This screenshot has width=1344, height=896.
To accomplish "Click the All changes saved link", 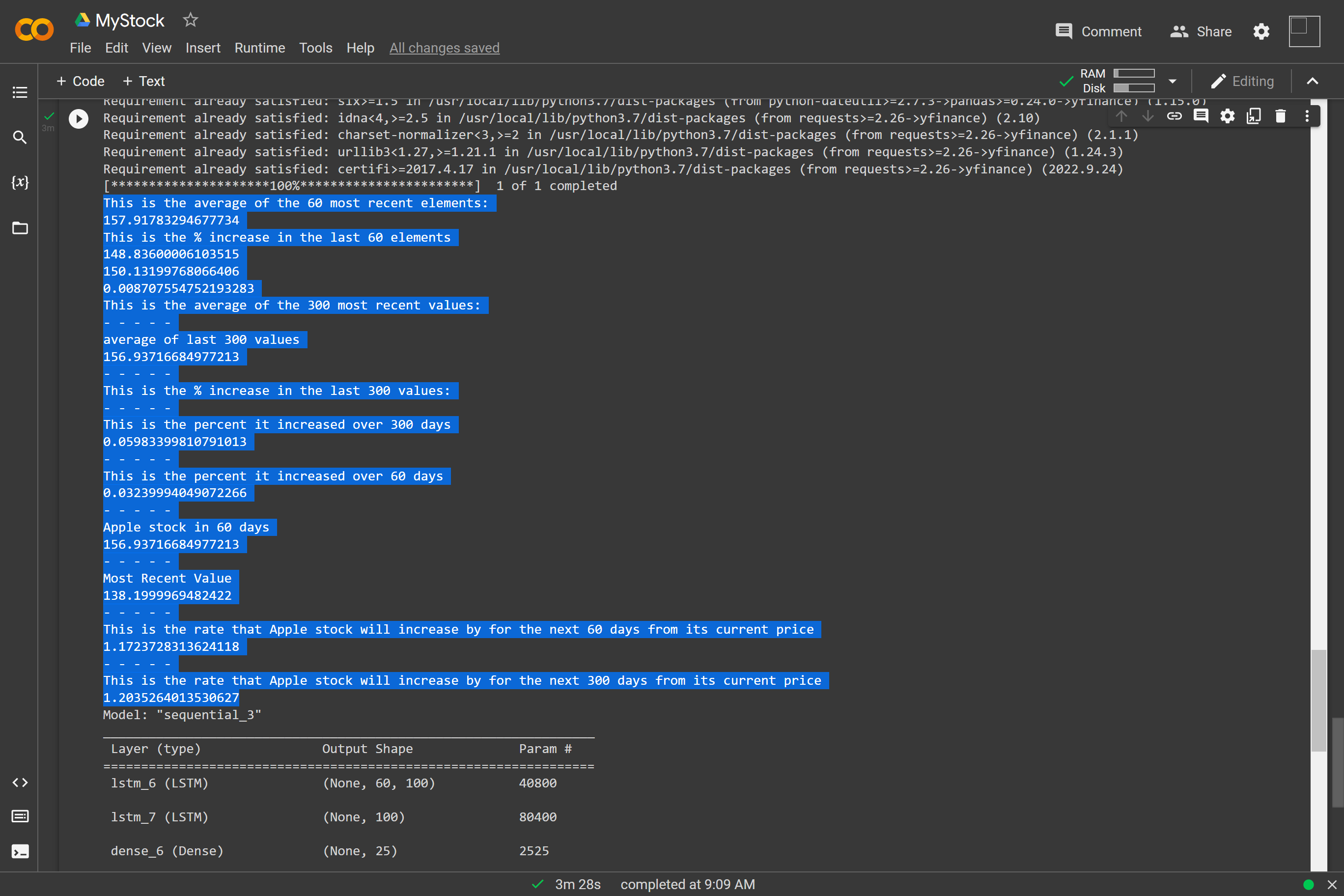I will [444, 48].
